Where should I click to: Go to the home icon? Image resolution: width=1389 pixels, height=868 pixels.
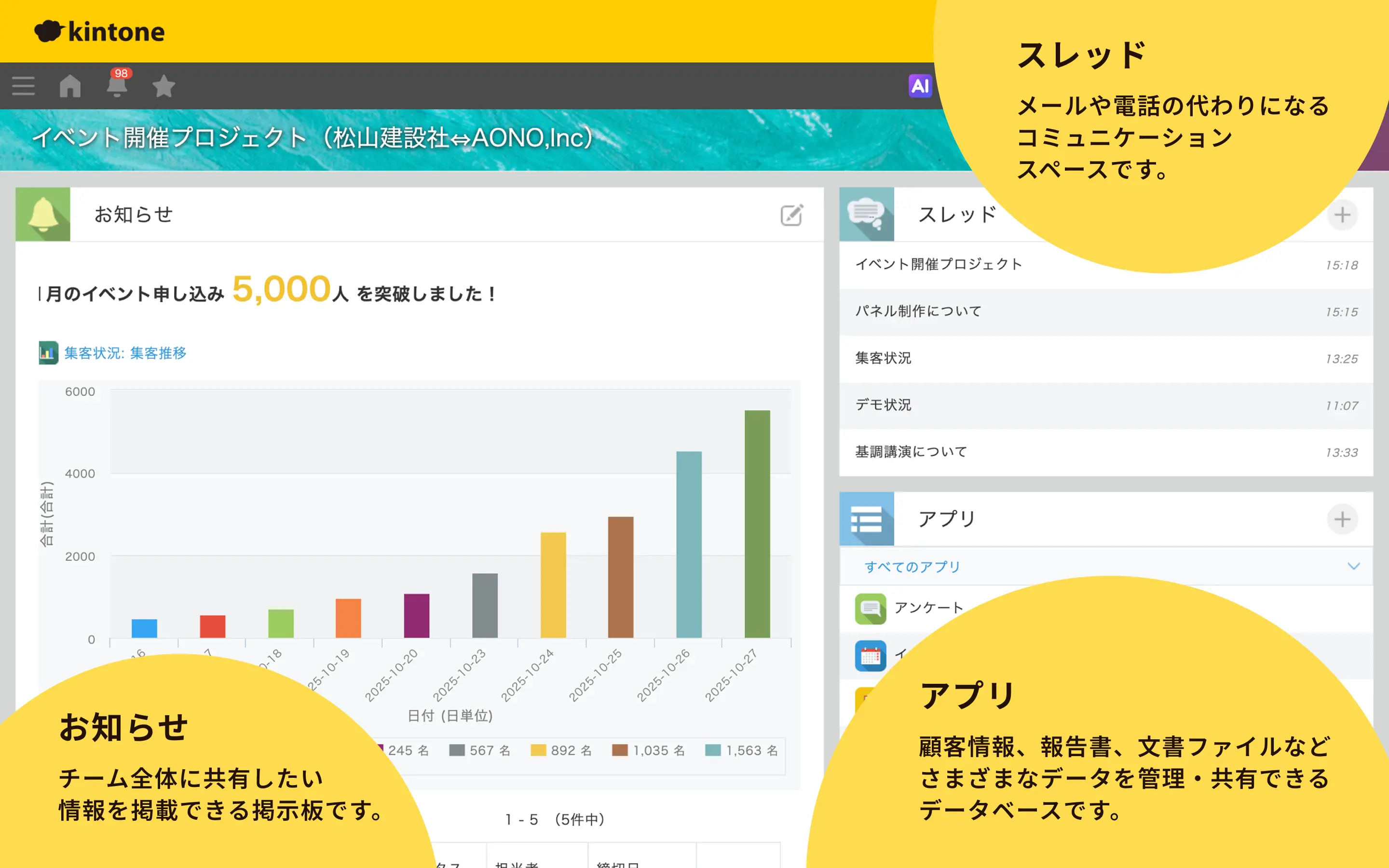click(70, 86)
